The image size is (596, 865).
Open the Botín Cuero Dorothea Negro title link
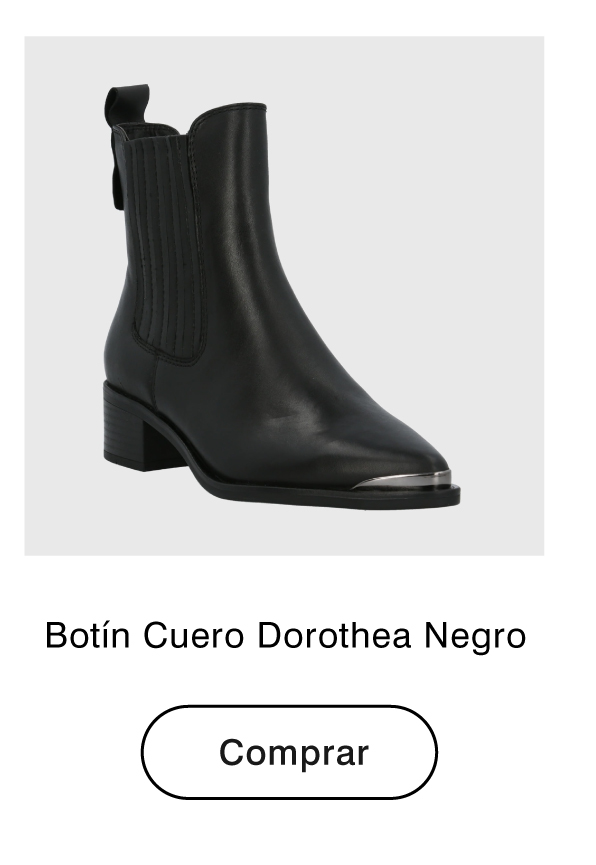coord(285,635)
